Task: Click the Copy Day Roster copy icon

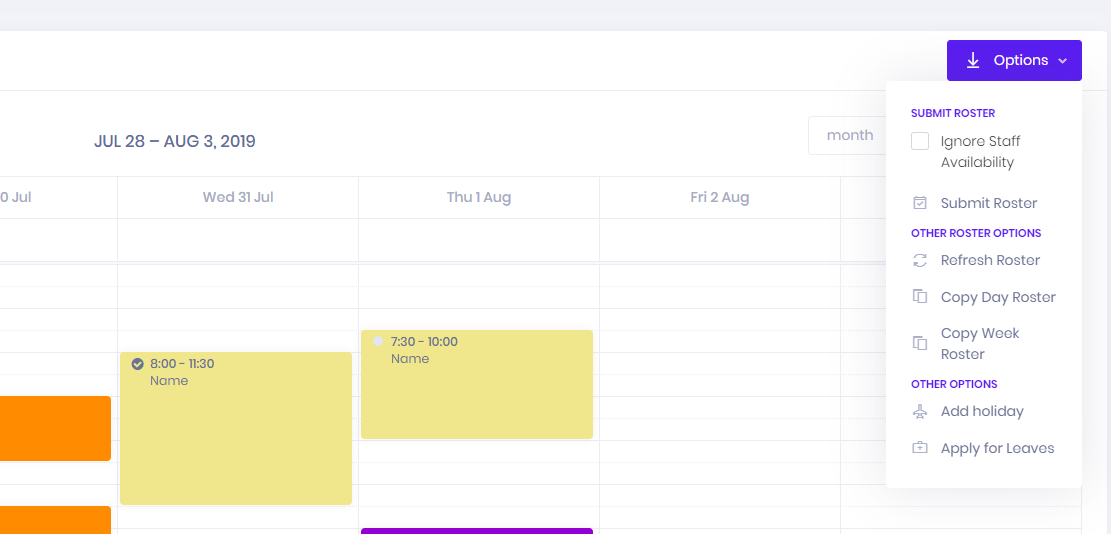Action: point(920,297)
